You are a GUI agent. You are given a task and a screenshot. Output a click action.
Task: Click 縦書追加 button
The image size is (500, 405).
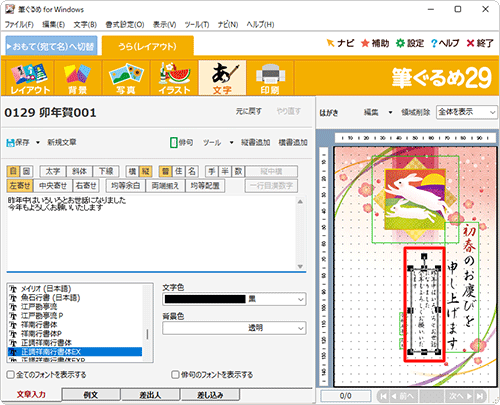click(256, 143)
